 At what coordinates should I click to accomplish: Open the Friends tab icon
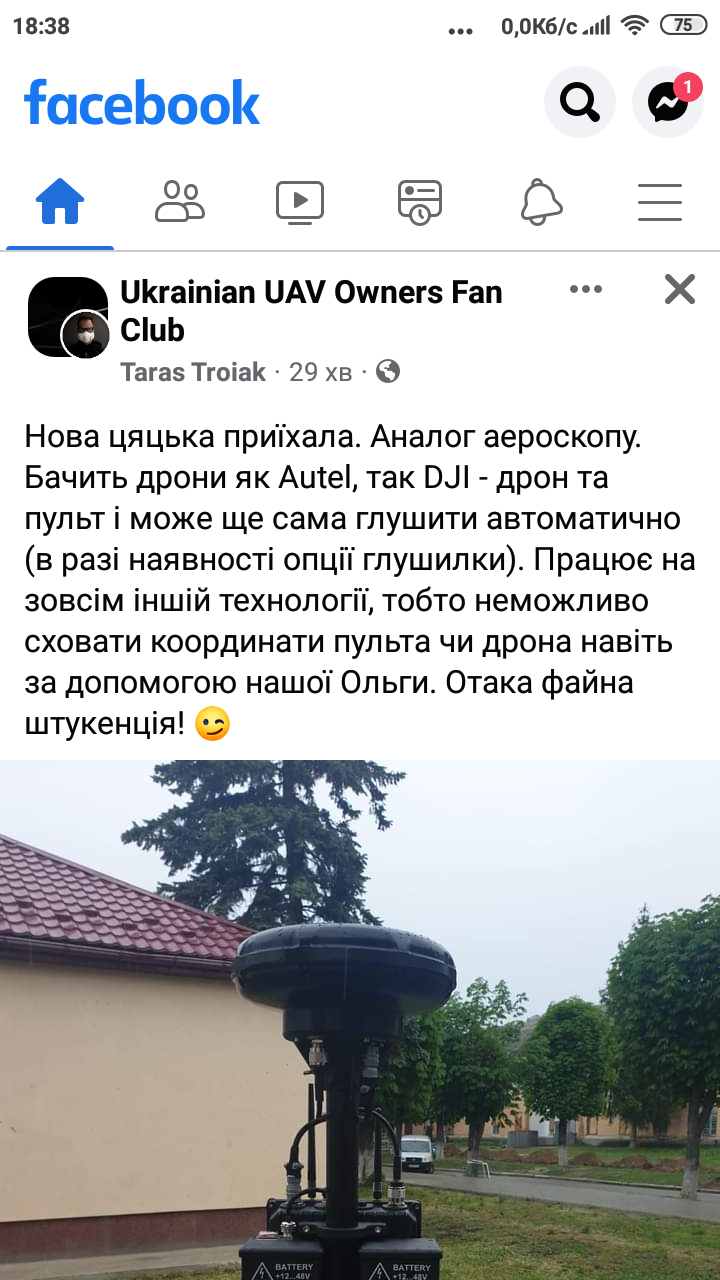pos(180,202)
